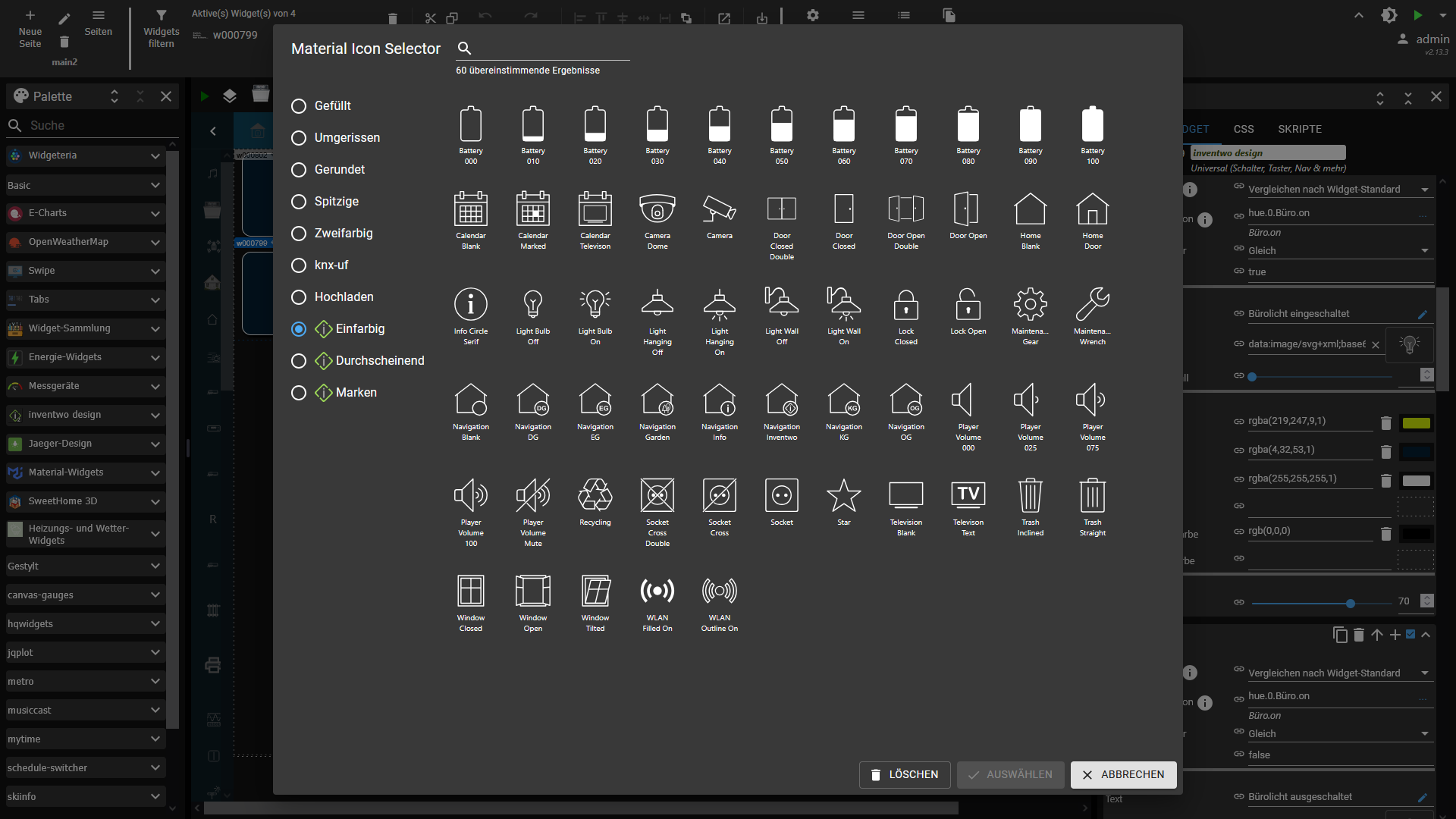
Task: Pick the WLAN Filled On icon
Action: [657, 591]
